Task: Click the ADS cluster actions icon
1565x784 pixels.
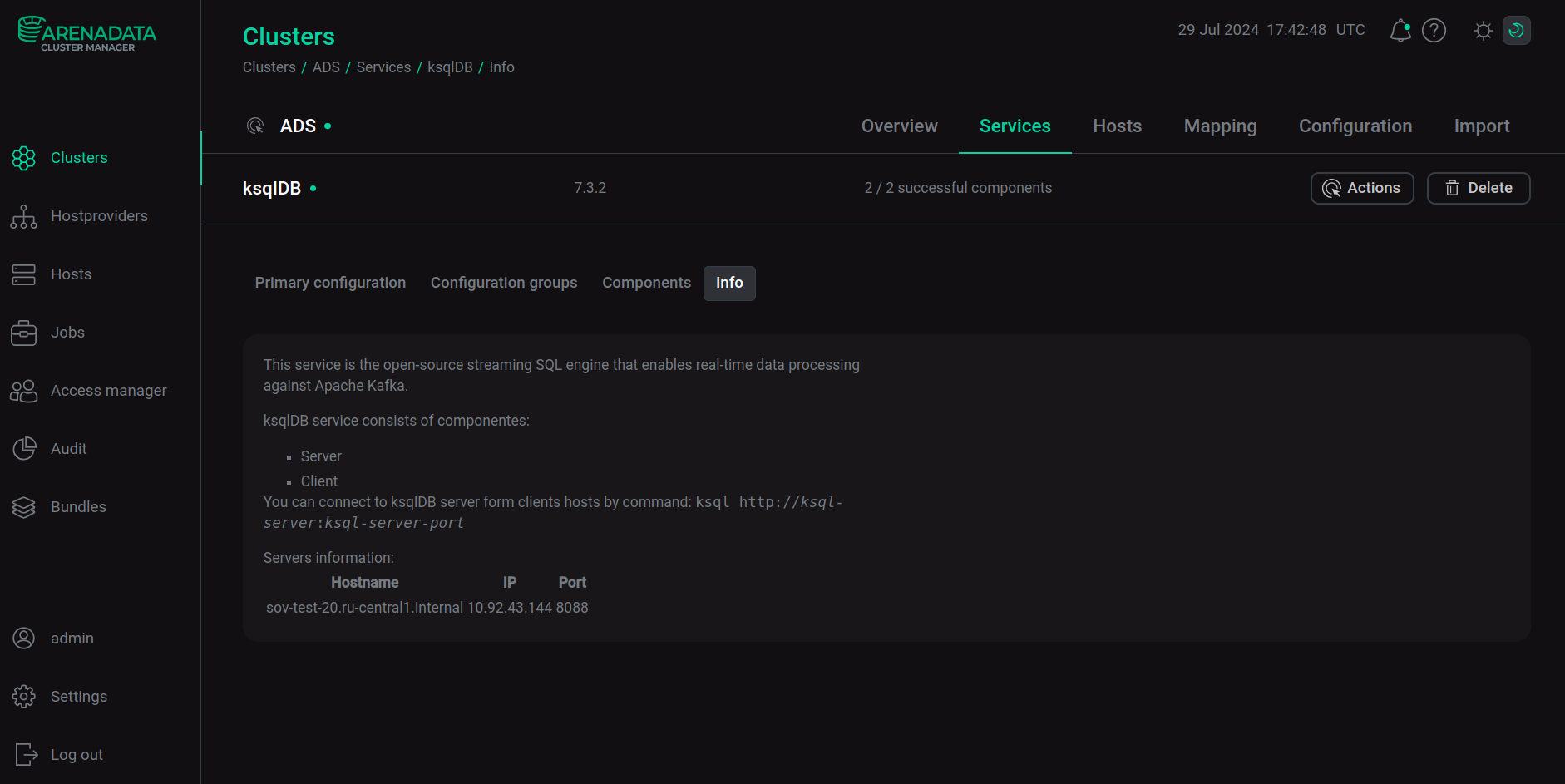Action: click(255, 126)
